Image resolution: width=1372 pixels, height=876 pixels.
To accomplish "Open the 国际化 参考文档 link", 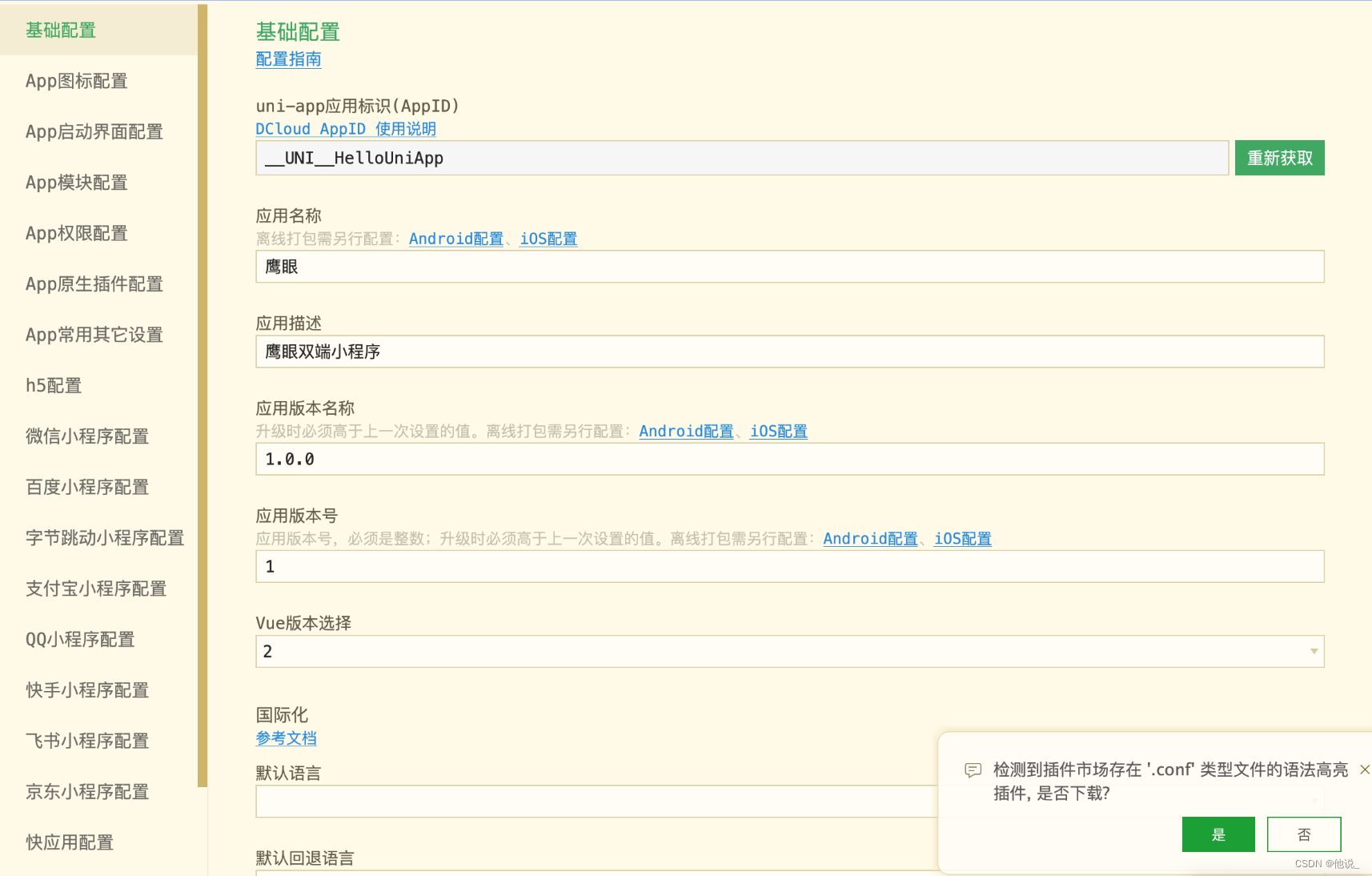I will tap(286, 738).
